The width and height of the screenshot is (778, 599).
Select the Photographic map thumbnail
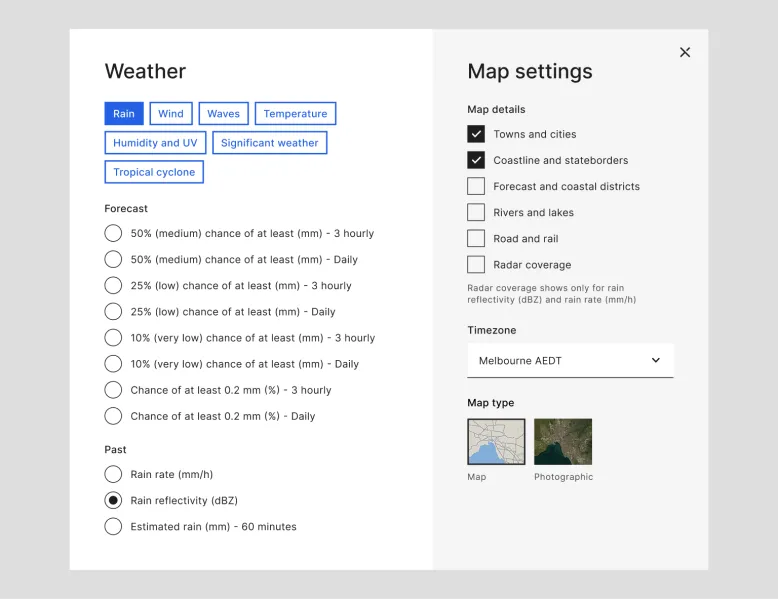(x=563, y=442)
